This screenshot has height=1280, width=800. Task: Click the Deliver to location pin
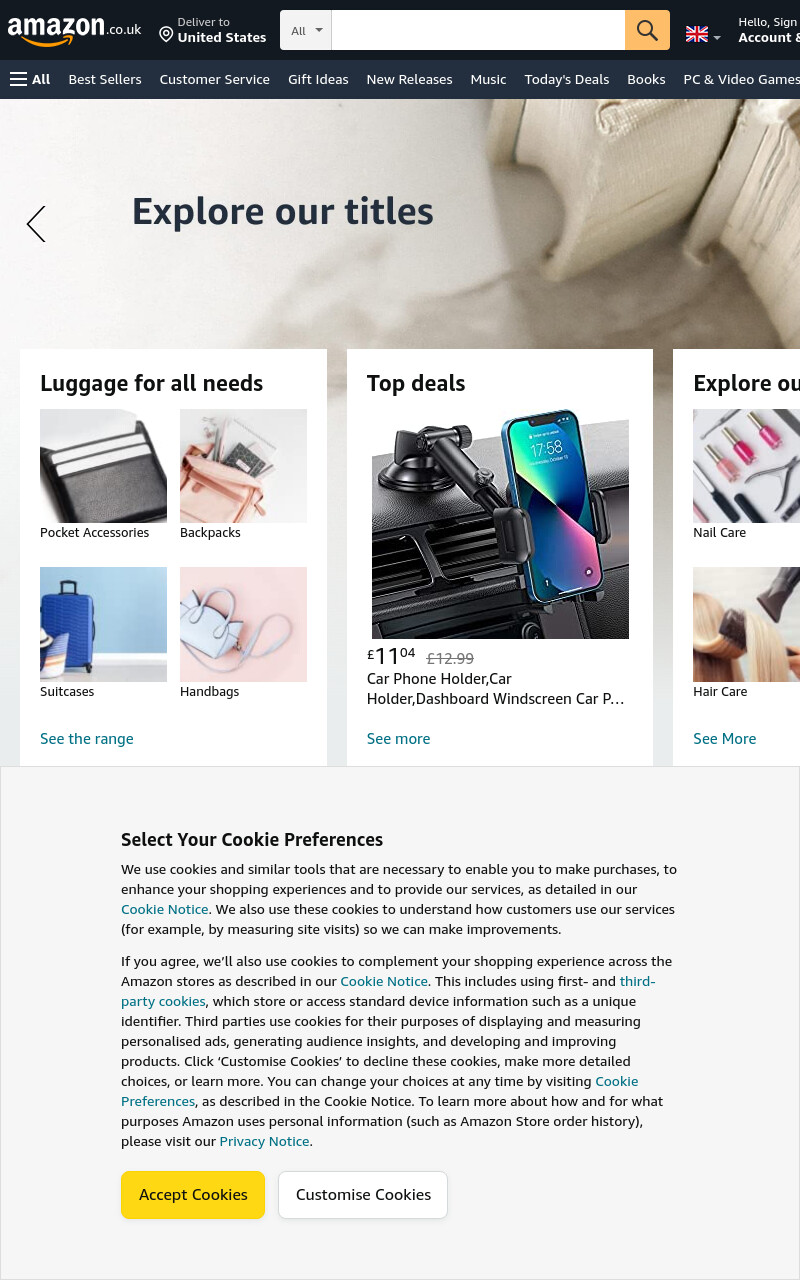coord(166,35)
